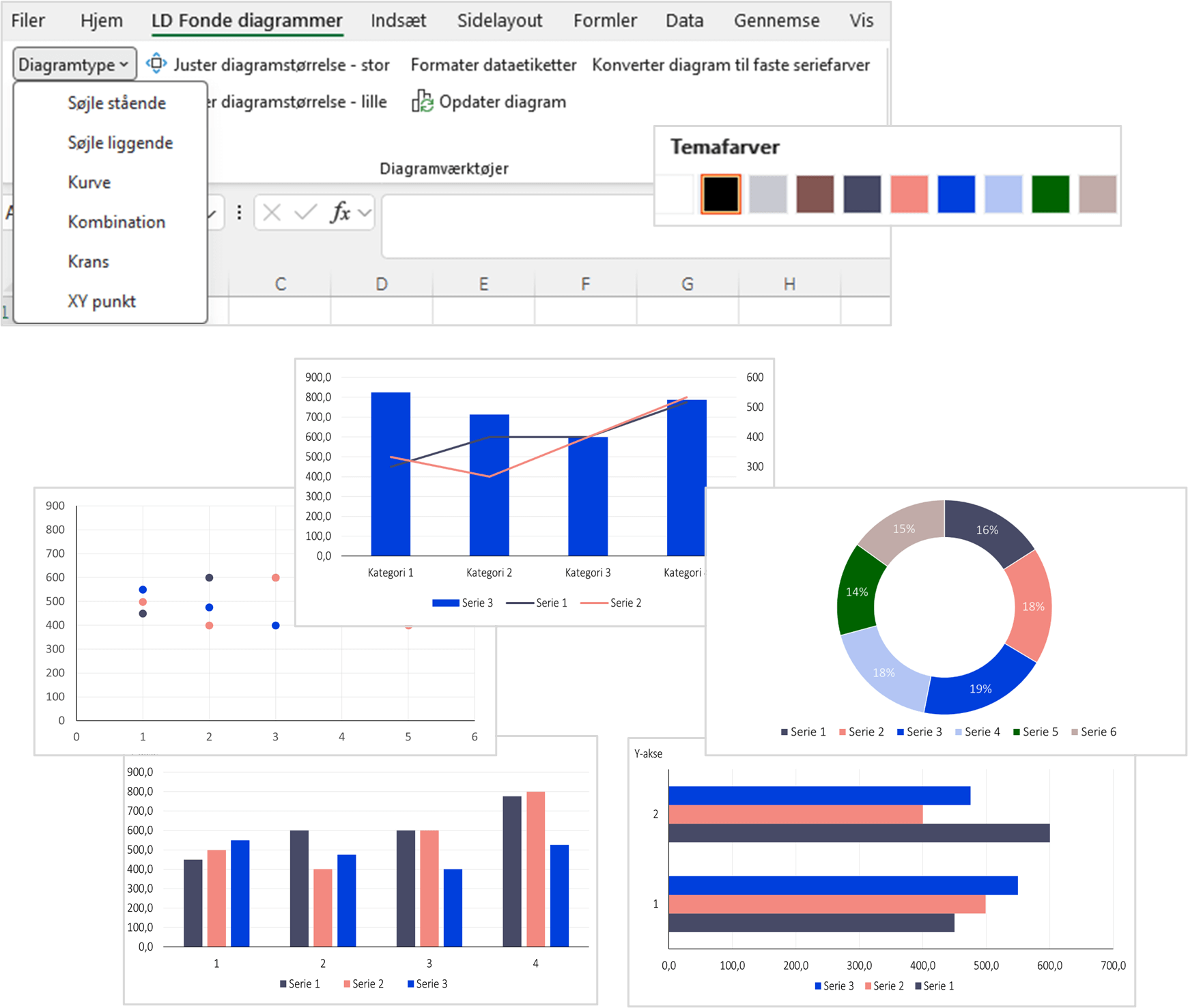Switch to the Indsæt ribbon tab
The height and width of the screenshot is (1008, 1188).
pyautogui.click(x=398, y=20)
